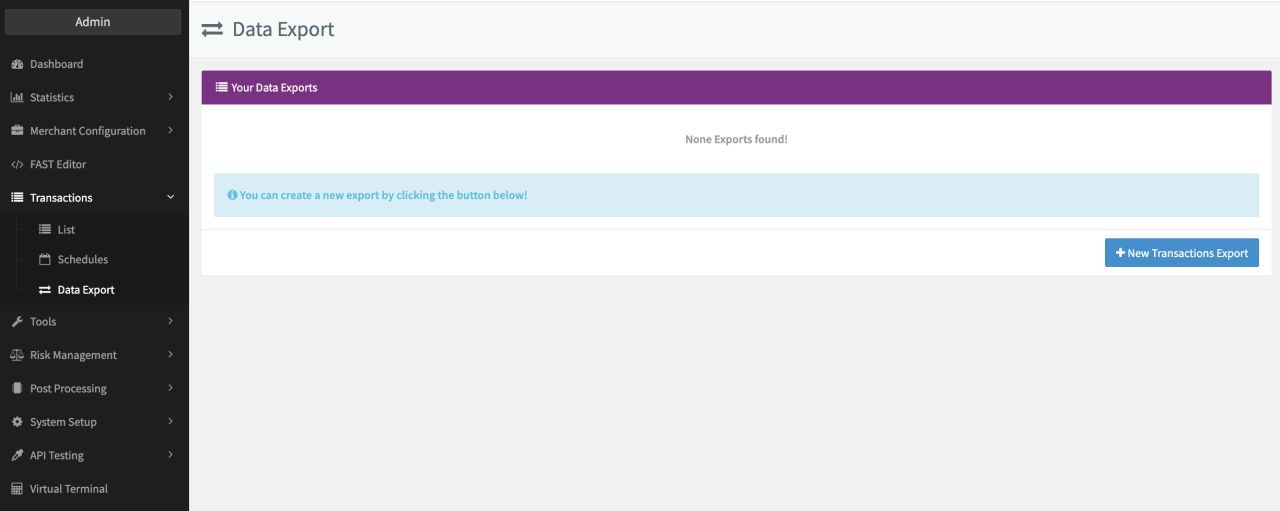Click the Risk Management scales icon
This screenshot has height=511, width=1280.
coord(17,355)
